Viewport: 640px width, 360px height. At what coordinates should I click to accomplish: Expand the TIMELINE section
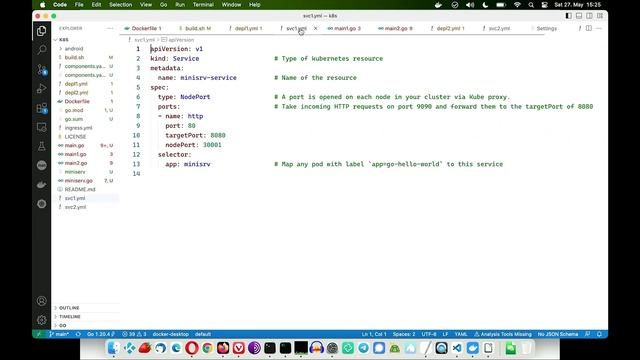pyautogui.click(x=70, y=317)
